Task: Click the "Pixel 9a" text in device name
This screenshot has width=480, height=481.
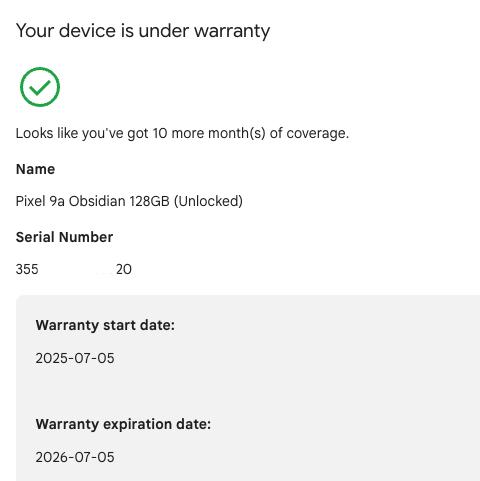Action: (x=40, y=201)
